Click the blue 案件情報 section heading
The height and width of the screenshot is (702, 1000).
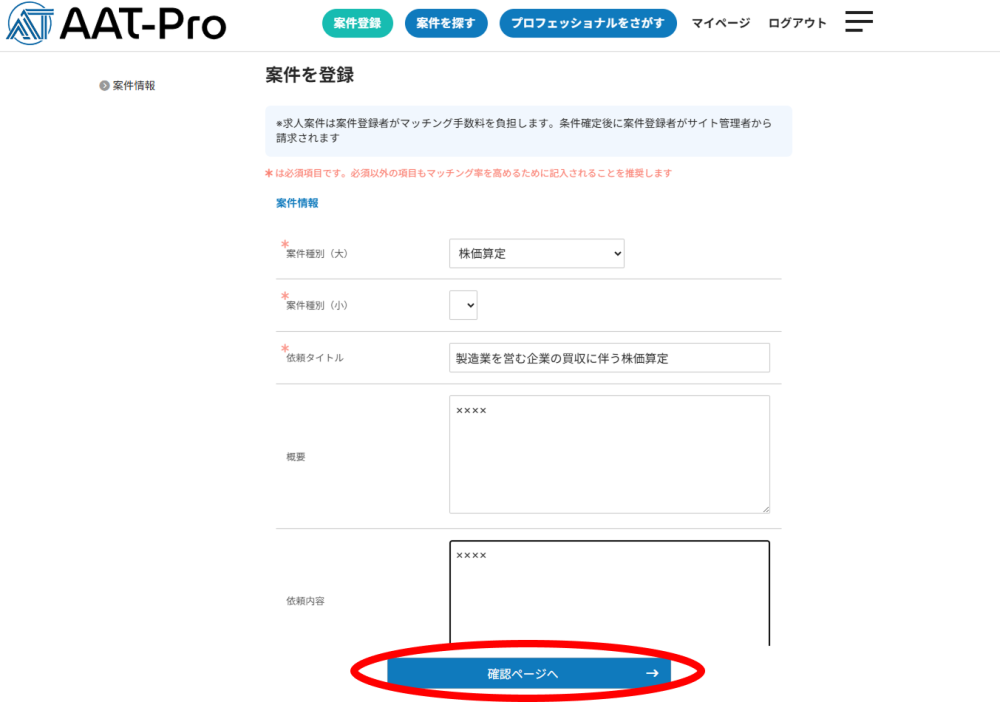[x=297, y=203]
